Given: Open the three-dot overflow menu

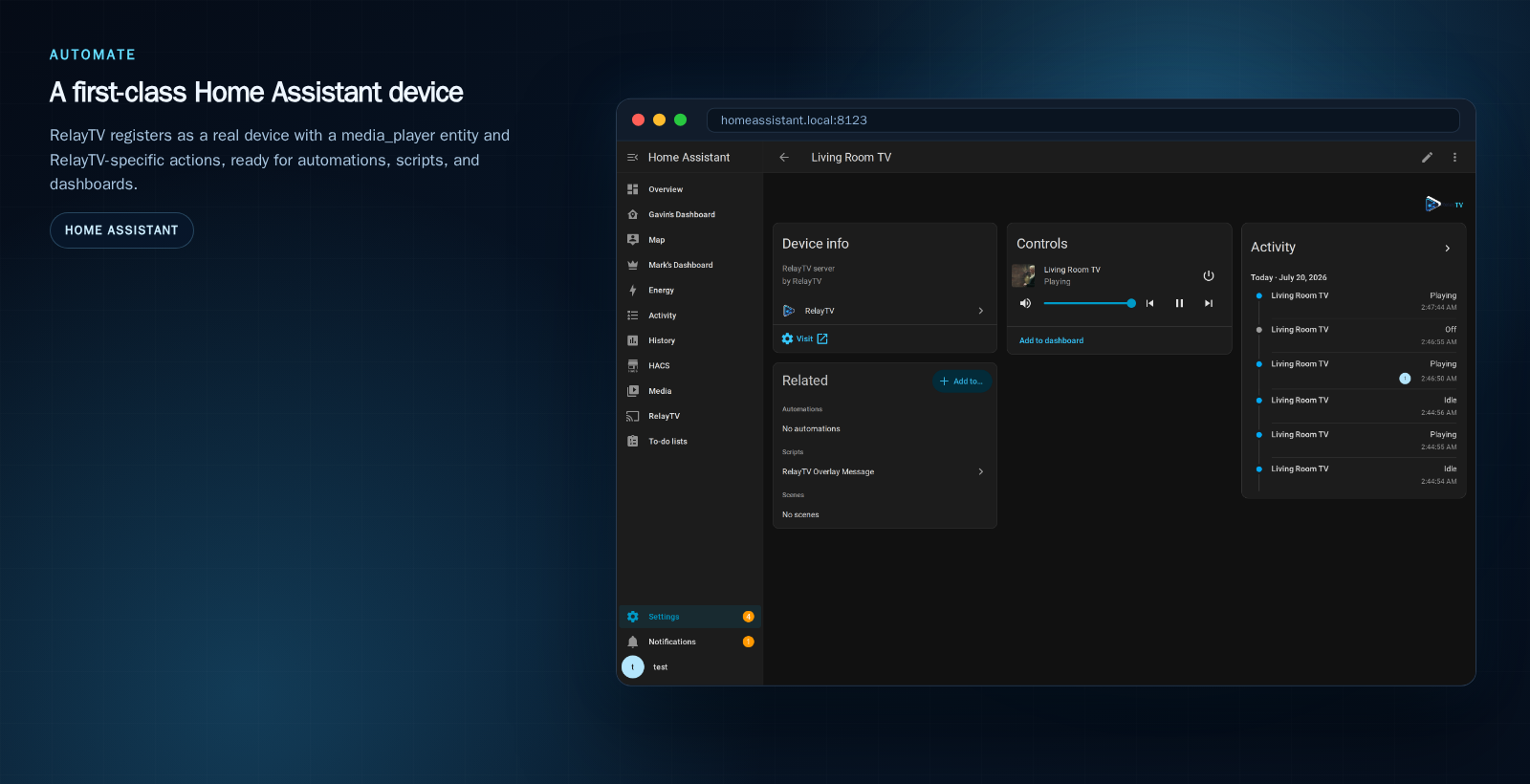Looking at the screenshot, I should click(x=1454, y=158).
